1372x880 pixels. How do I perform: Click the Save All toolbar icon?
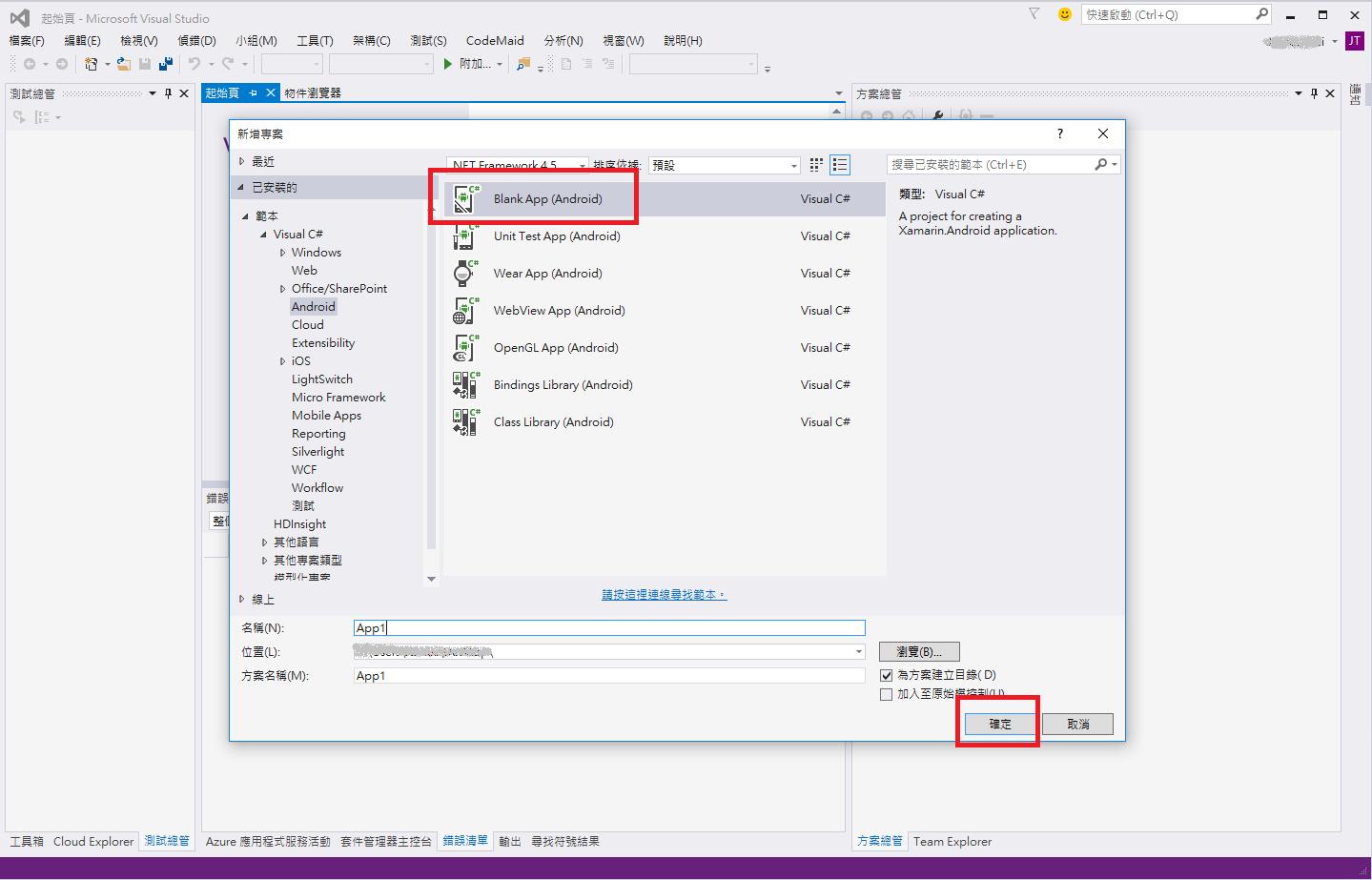click(166, 64)
